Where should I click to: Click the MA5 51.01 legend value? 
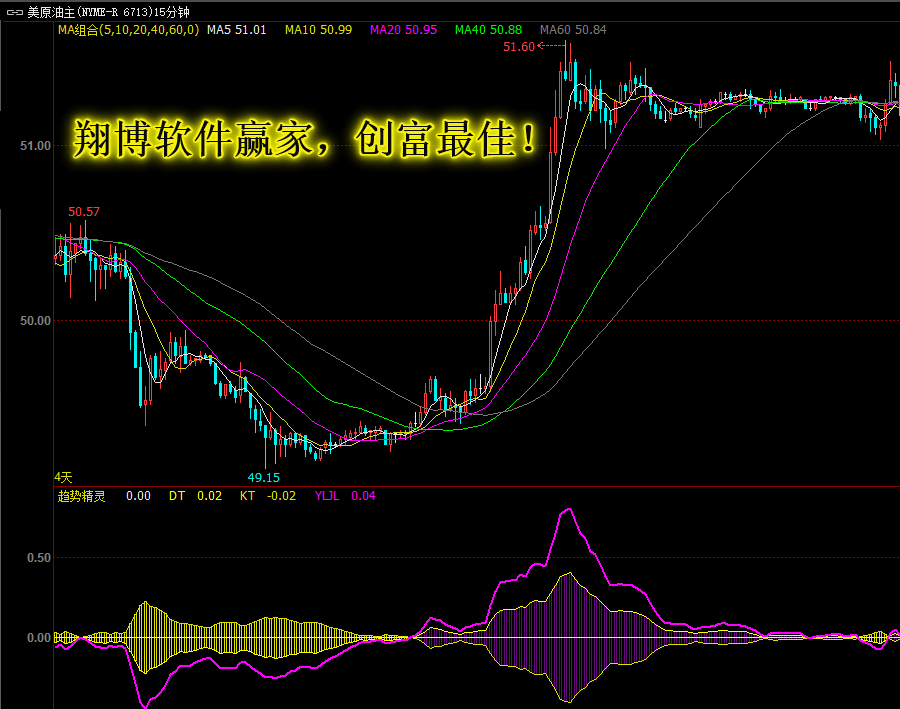point(236,30)
